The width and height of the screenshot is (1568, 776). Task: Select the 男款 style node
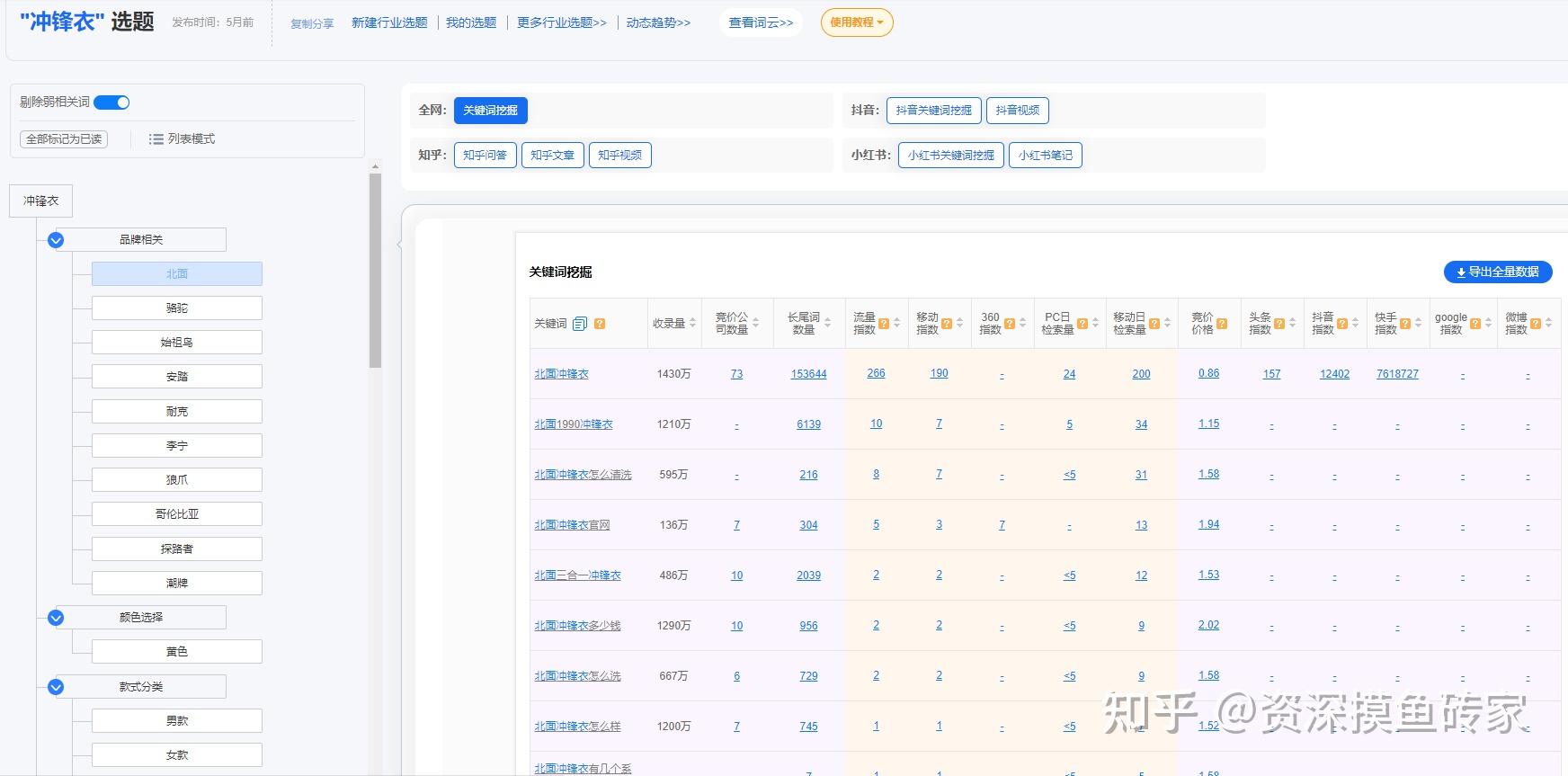coord(177,721)
